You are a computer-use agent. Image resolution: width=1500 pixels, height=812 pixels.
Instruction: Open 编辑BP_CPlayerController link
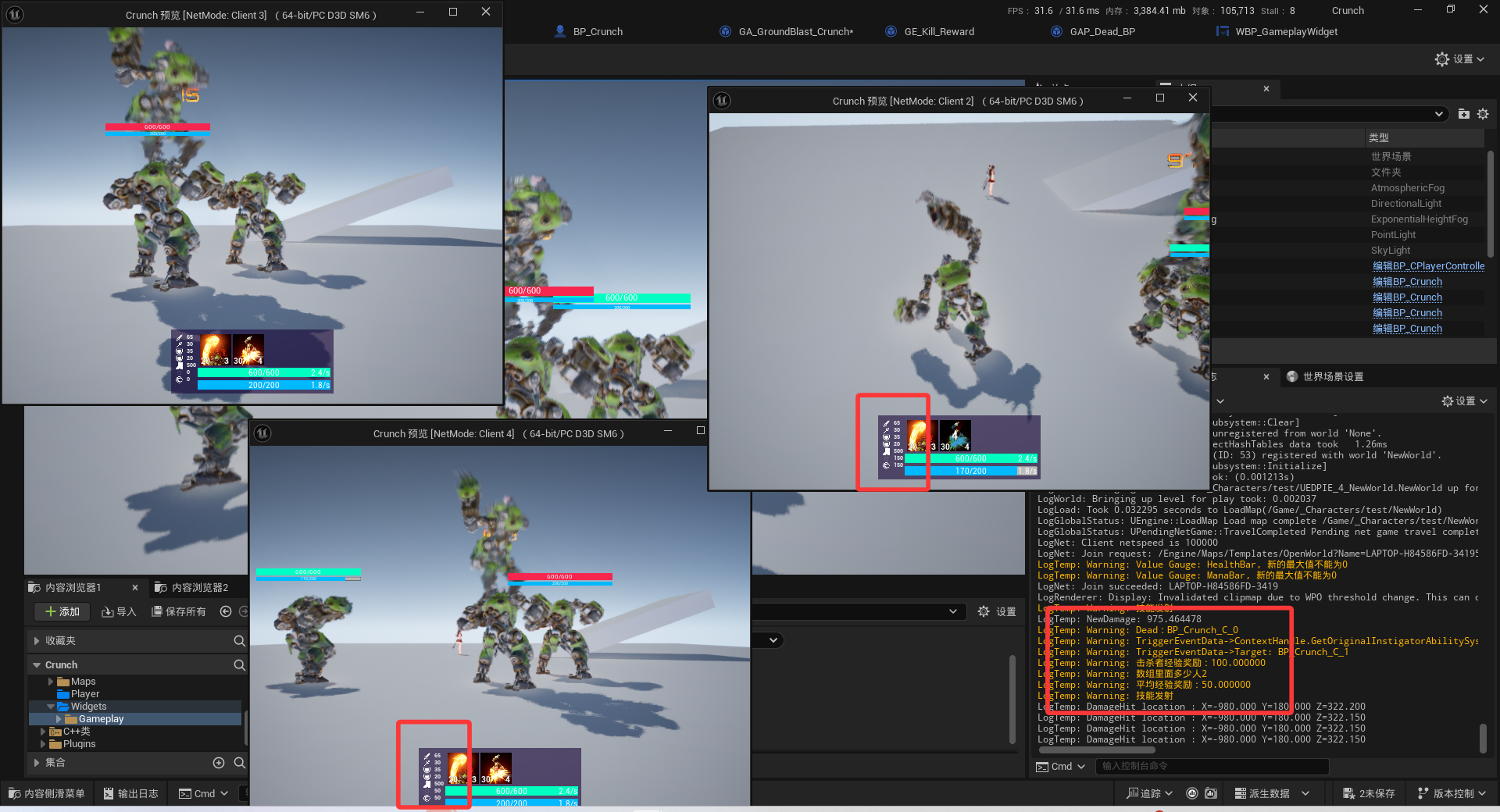[x=1429, y=265]
